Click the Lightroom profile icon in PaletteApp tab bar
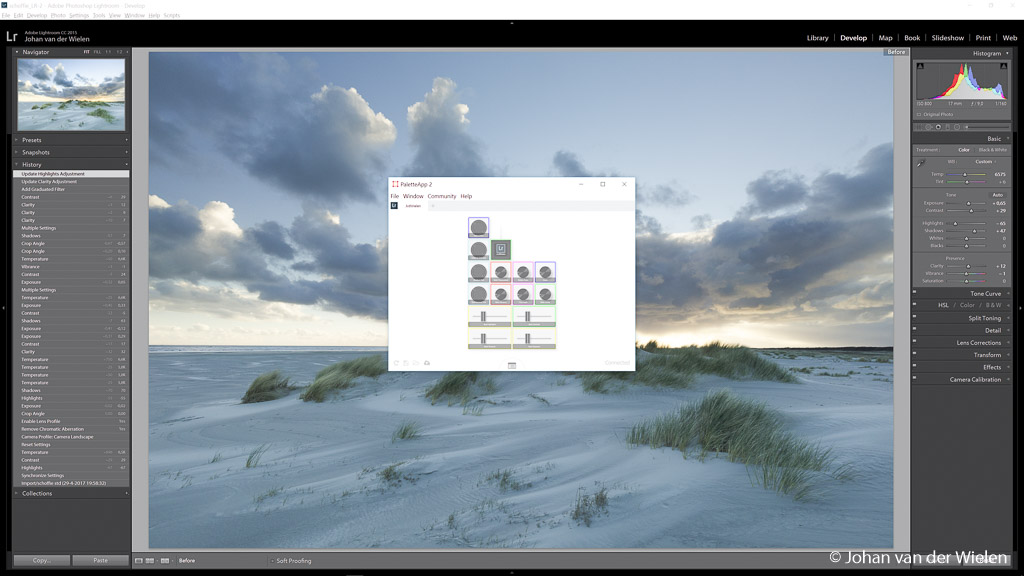Viewport: 1024px width, 576px height. pyautogui.click(x=394, y=206)
